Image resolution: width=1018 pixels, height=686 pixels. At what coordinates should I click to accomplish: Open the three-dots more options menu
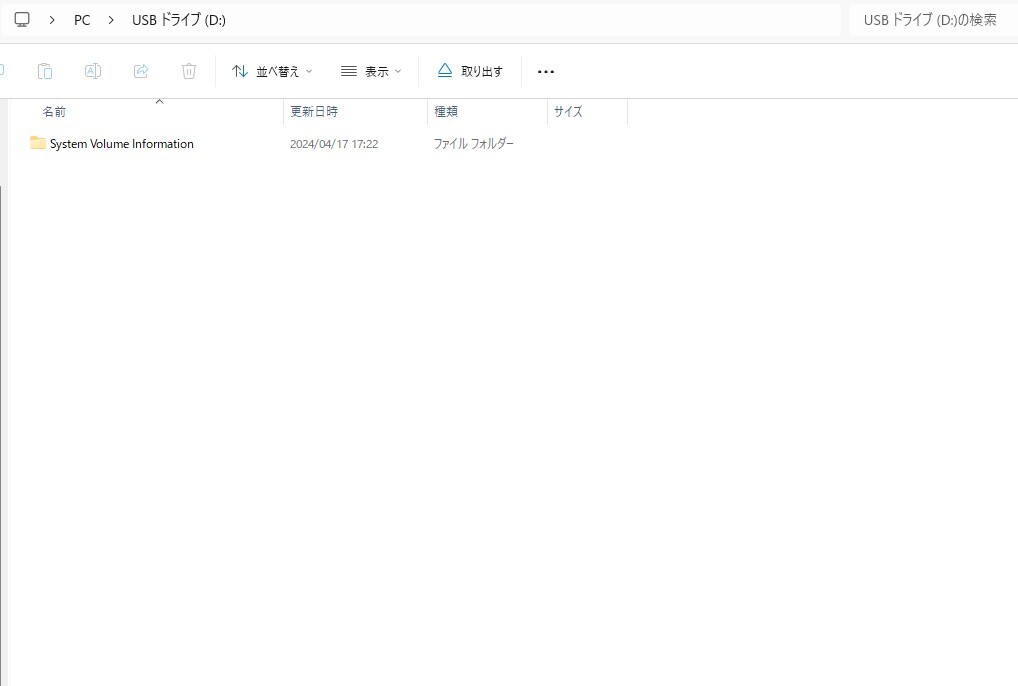pyautogui.click(x=546, y=71)
